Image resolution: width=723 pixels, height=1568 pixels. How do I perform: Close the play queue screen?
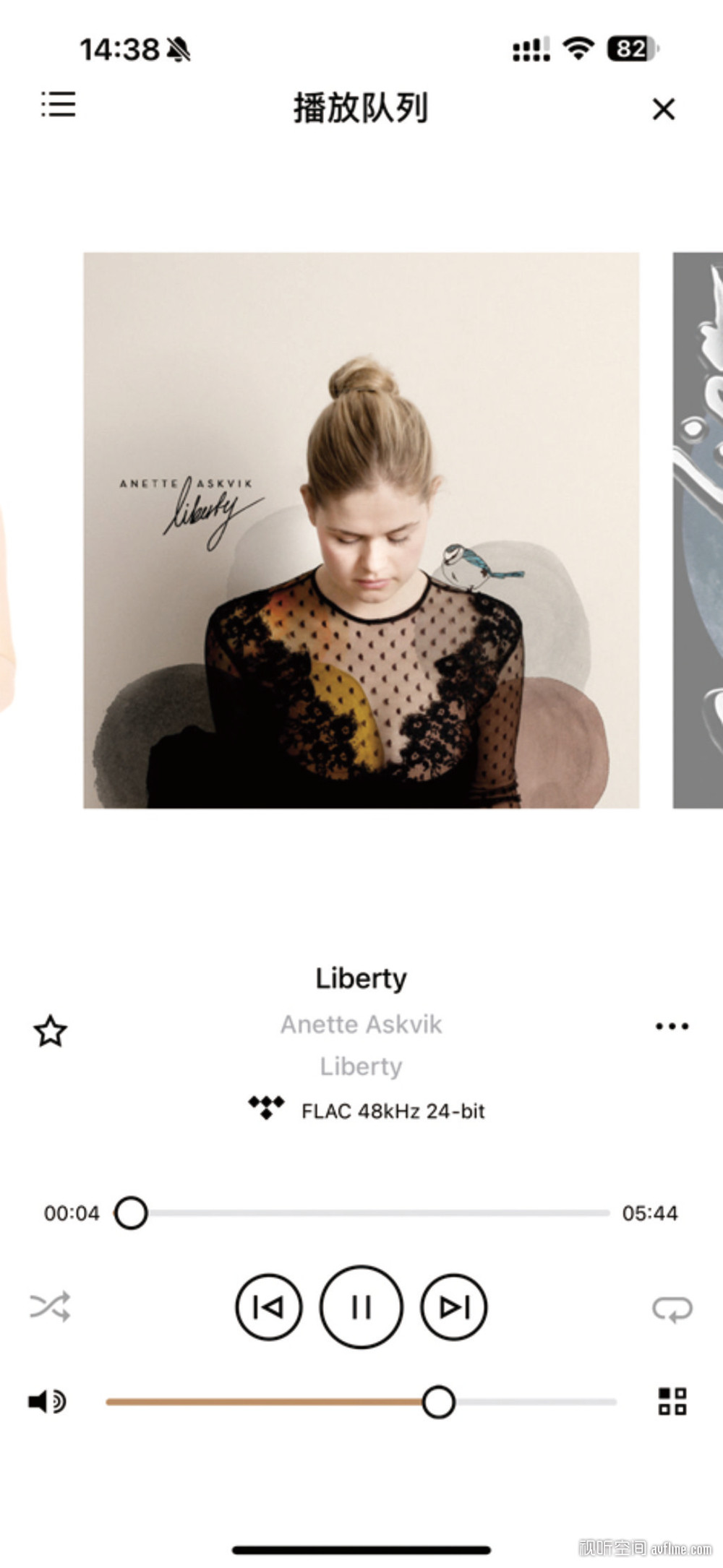[663, 109]
